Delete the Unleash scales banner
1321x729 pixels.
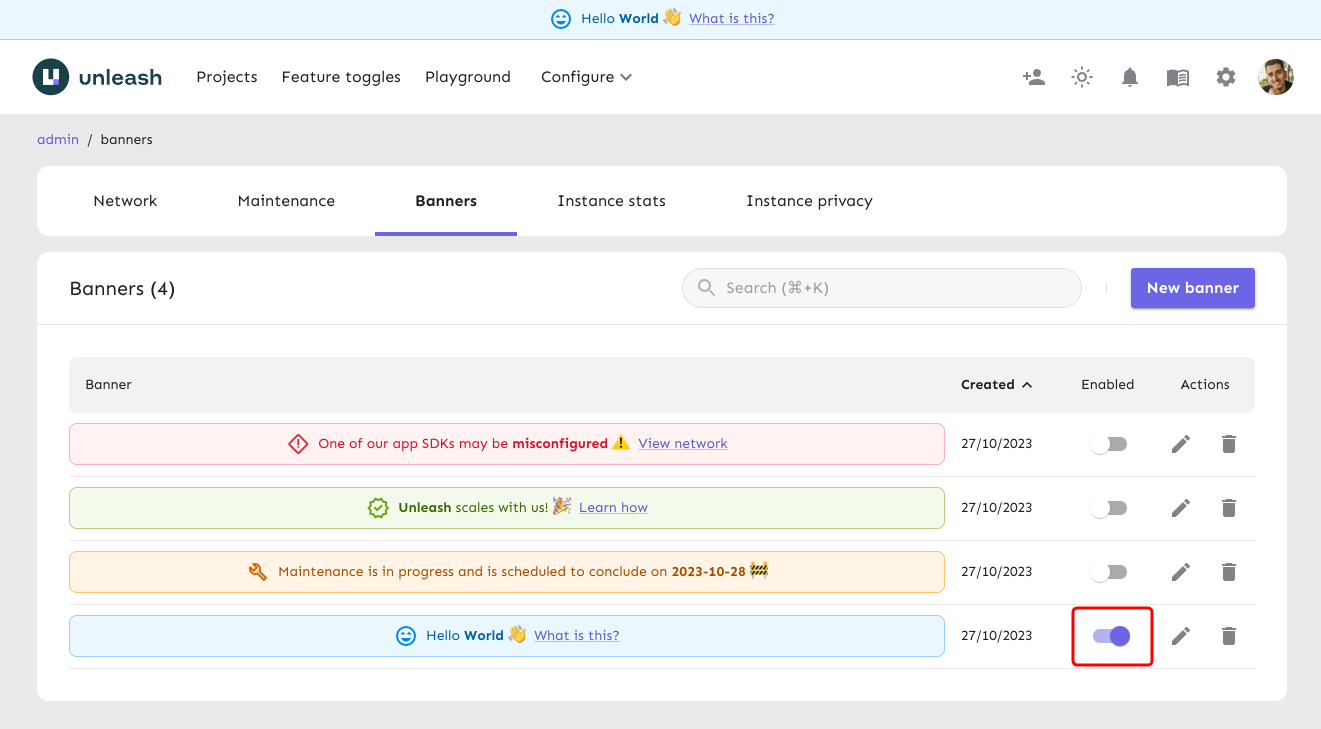[1229, 508]
